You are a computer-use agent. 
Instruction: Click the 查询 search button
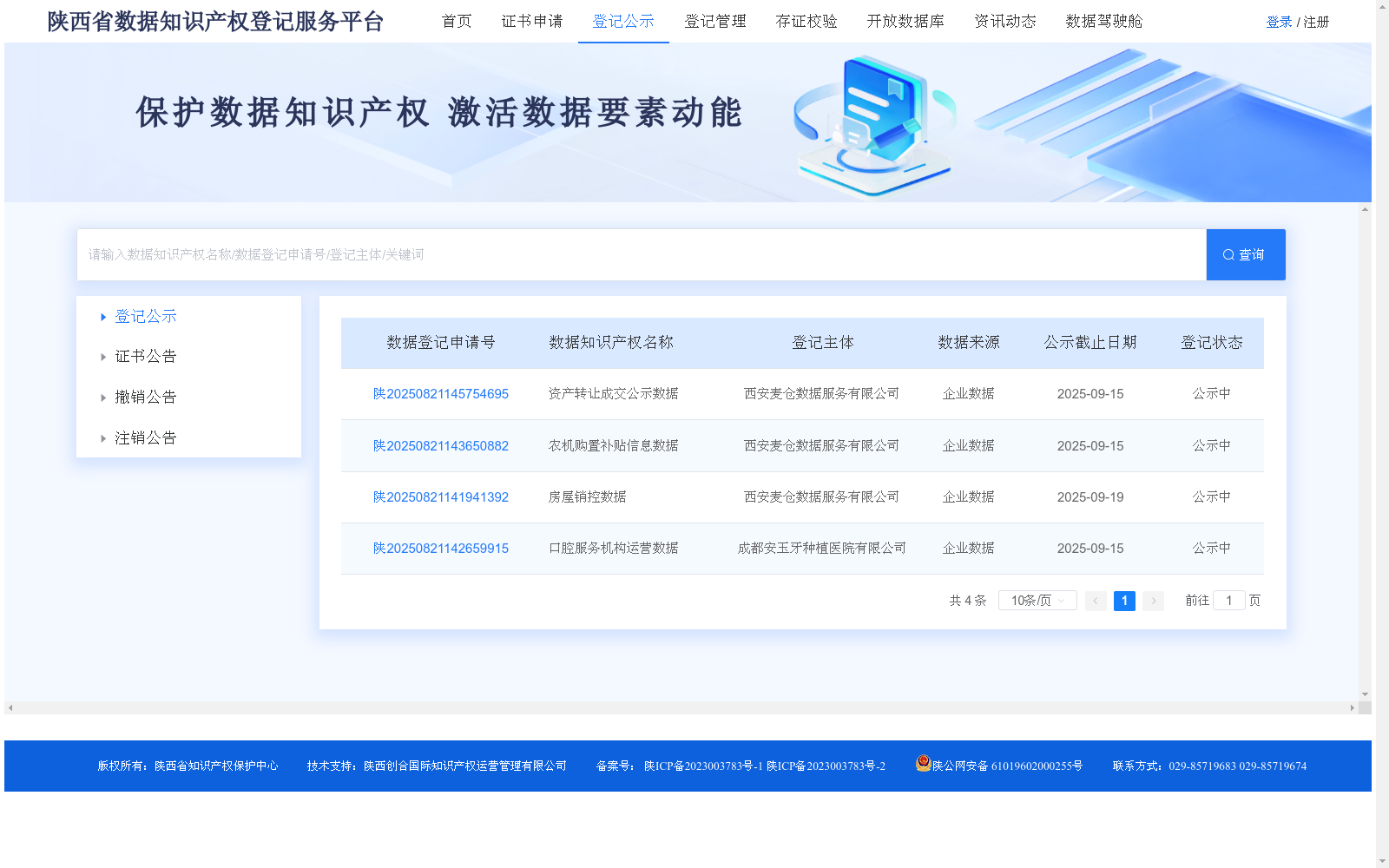1245,254
